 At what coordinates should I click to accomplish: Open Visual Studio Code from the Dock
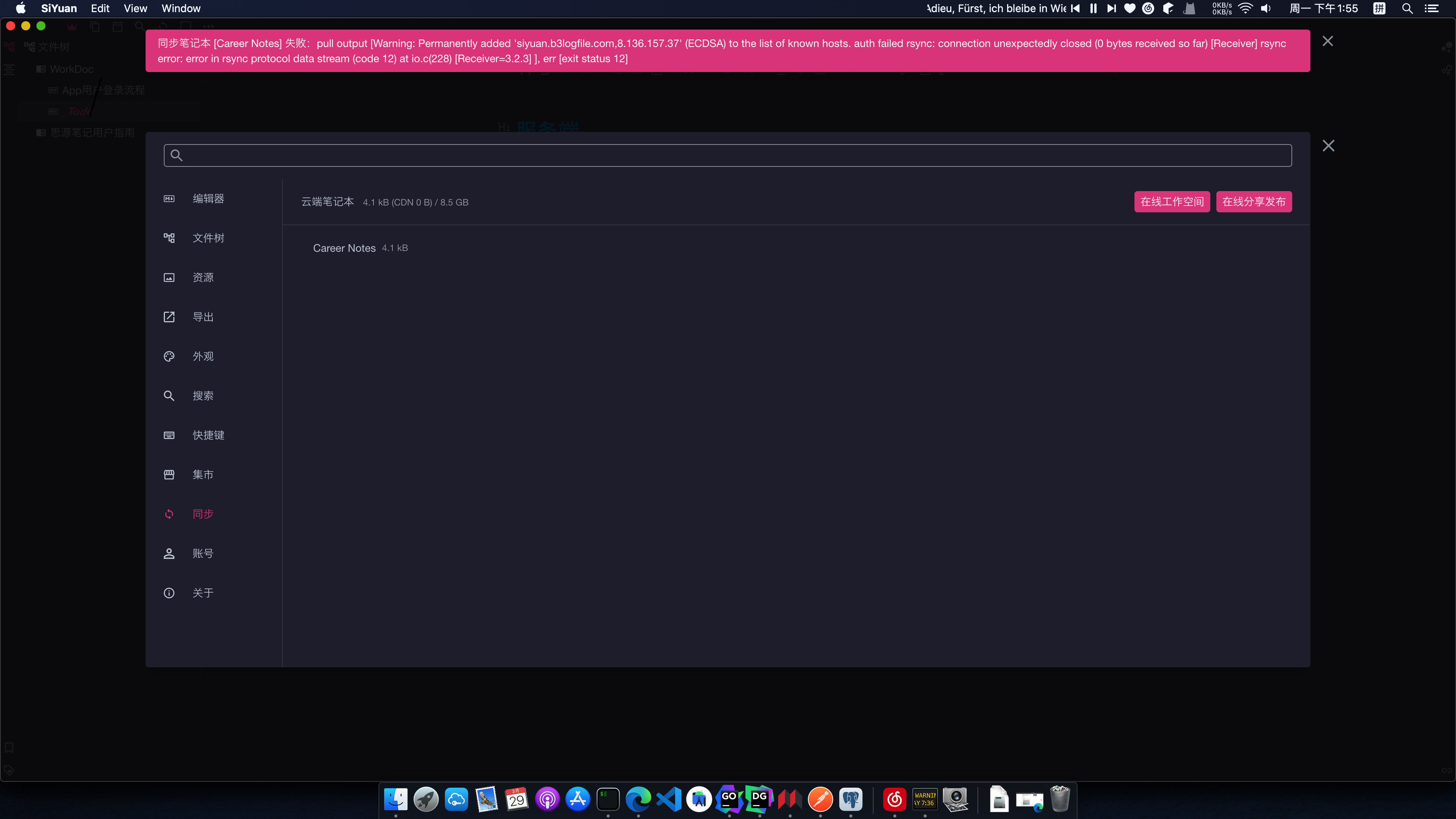pyautogui.click(x=668, y=800)
